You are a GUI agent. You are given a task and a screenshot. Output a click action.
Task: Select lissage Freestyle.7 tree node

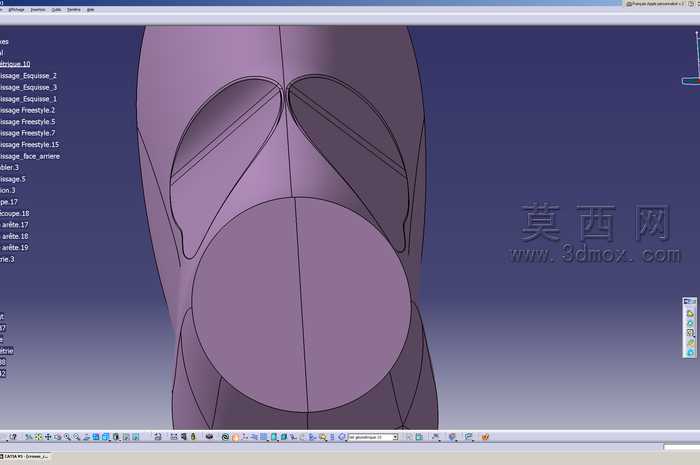point(27,133)
